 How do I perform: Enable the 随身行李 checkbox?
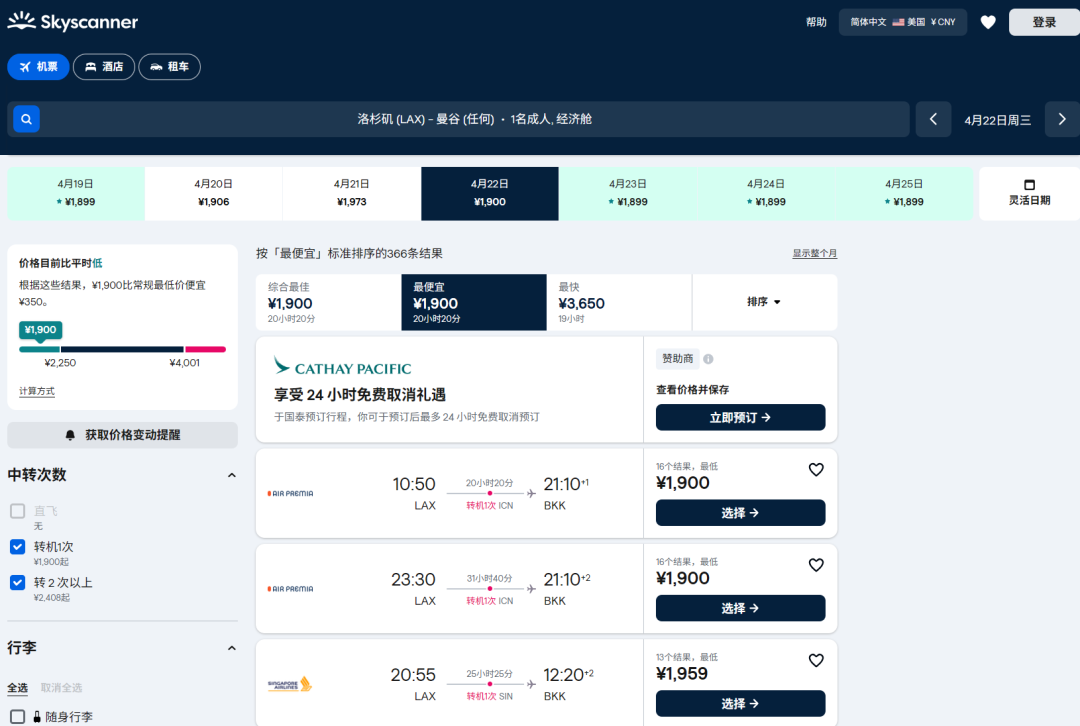coord(17,716)
